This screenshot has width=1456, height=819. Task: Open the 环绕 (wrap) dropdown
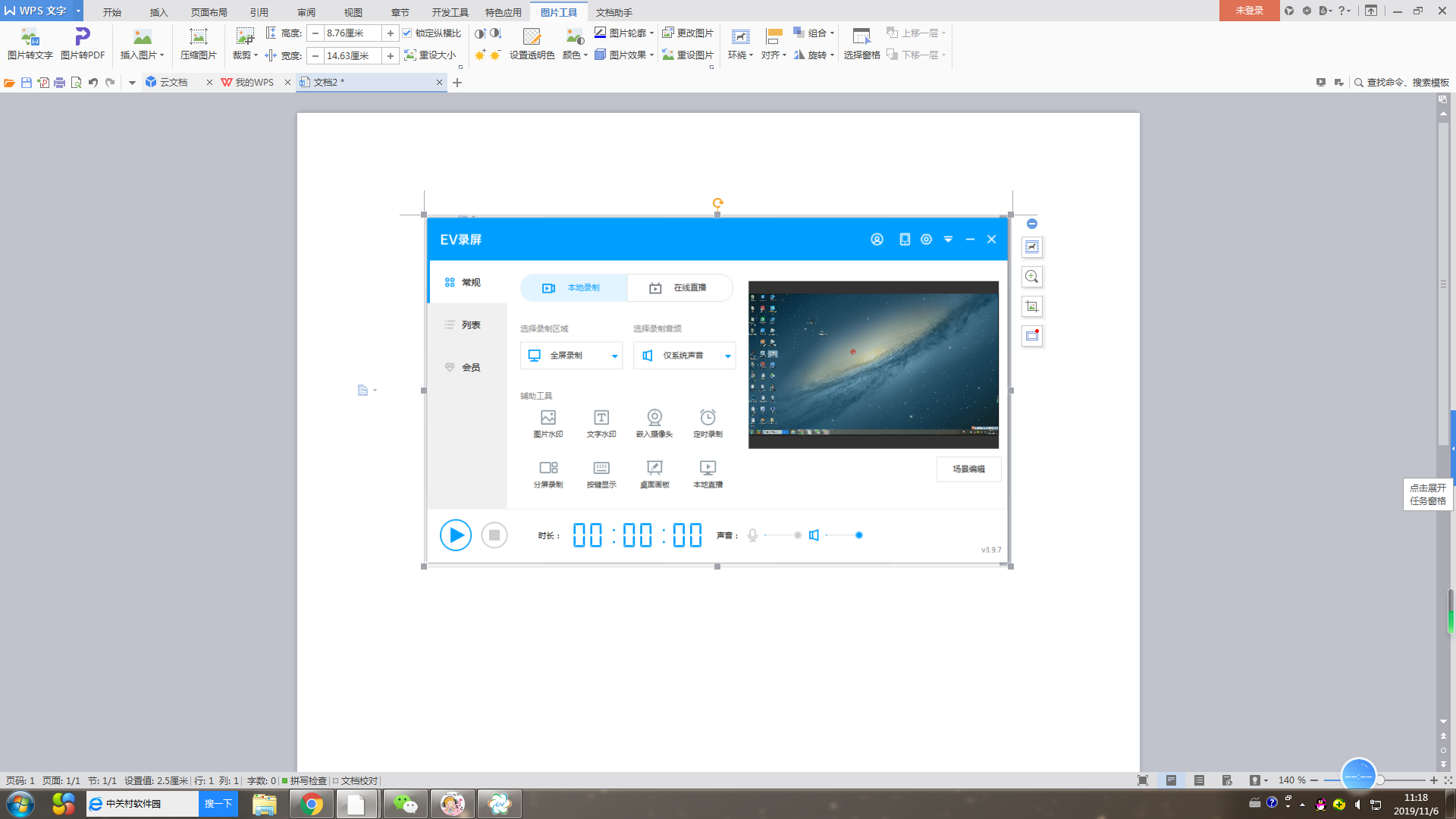(x=739, y=55)
